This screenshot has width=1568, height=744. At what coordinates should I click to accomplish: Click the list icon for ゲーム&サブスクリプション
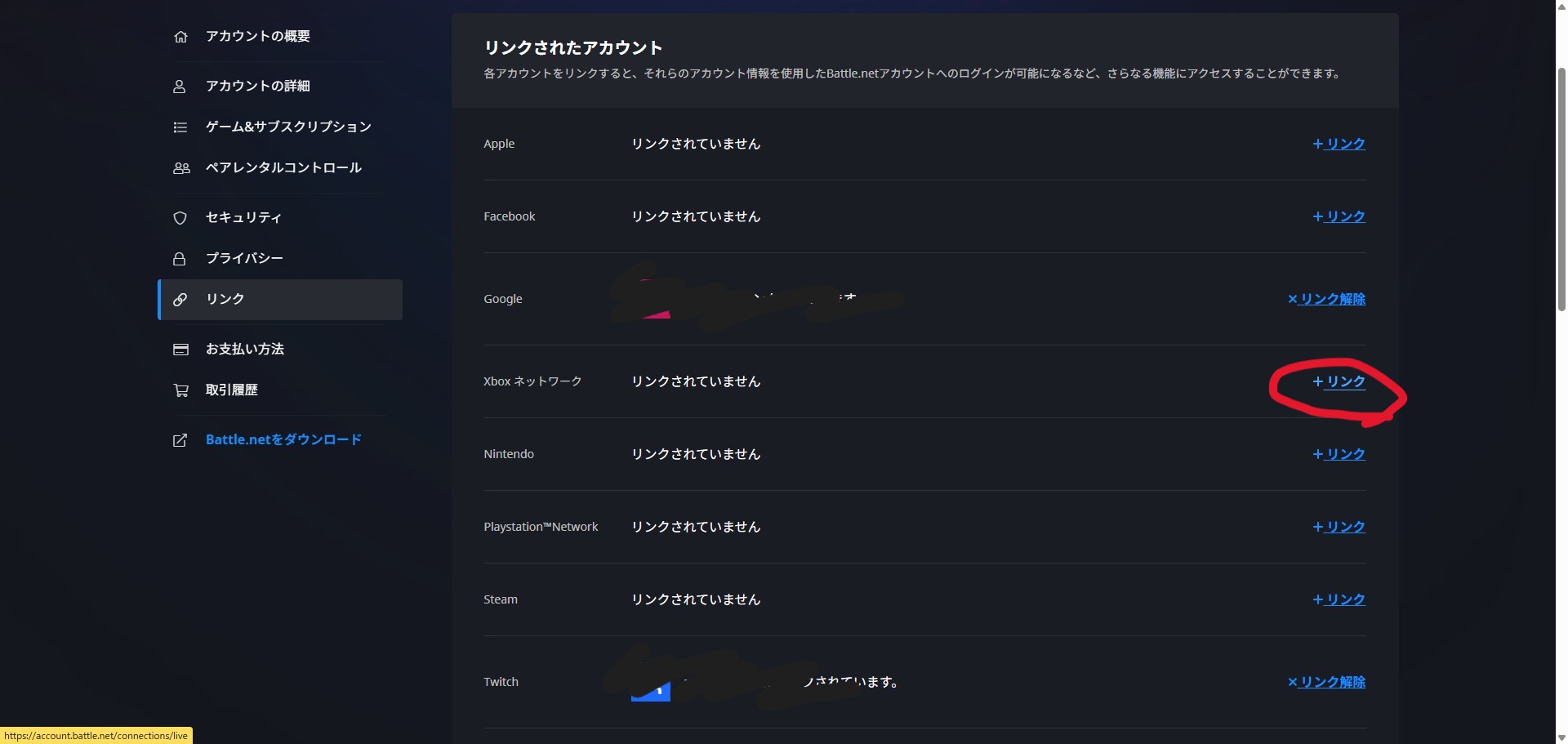click(x=180, y=127)
